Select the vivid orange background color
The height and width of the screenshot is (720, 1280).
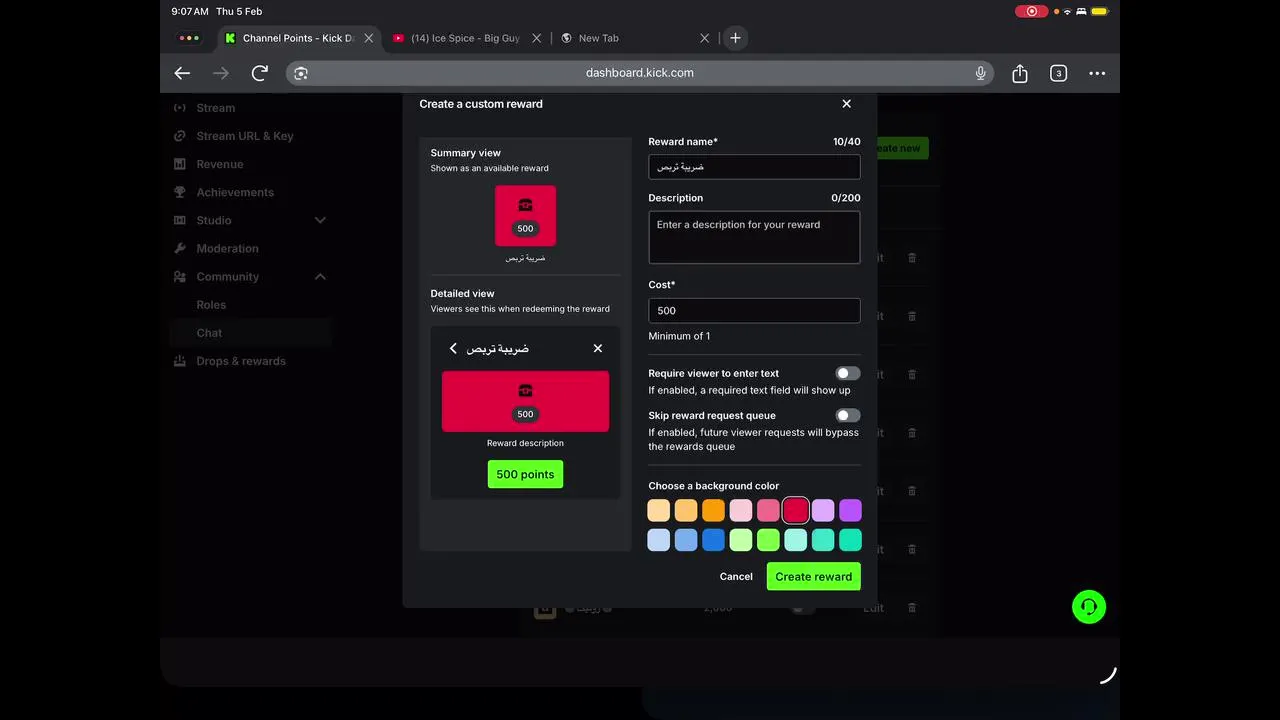713,510
